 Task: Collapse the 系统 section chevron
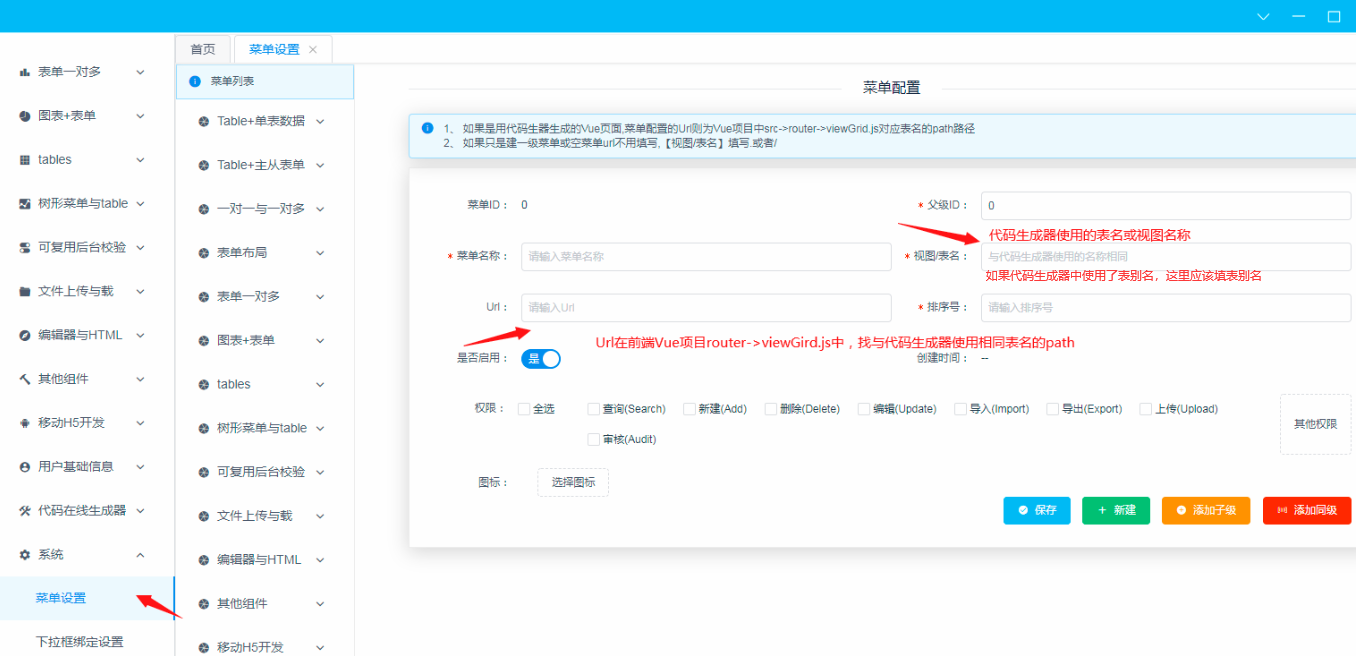tap(140, 554)
